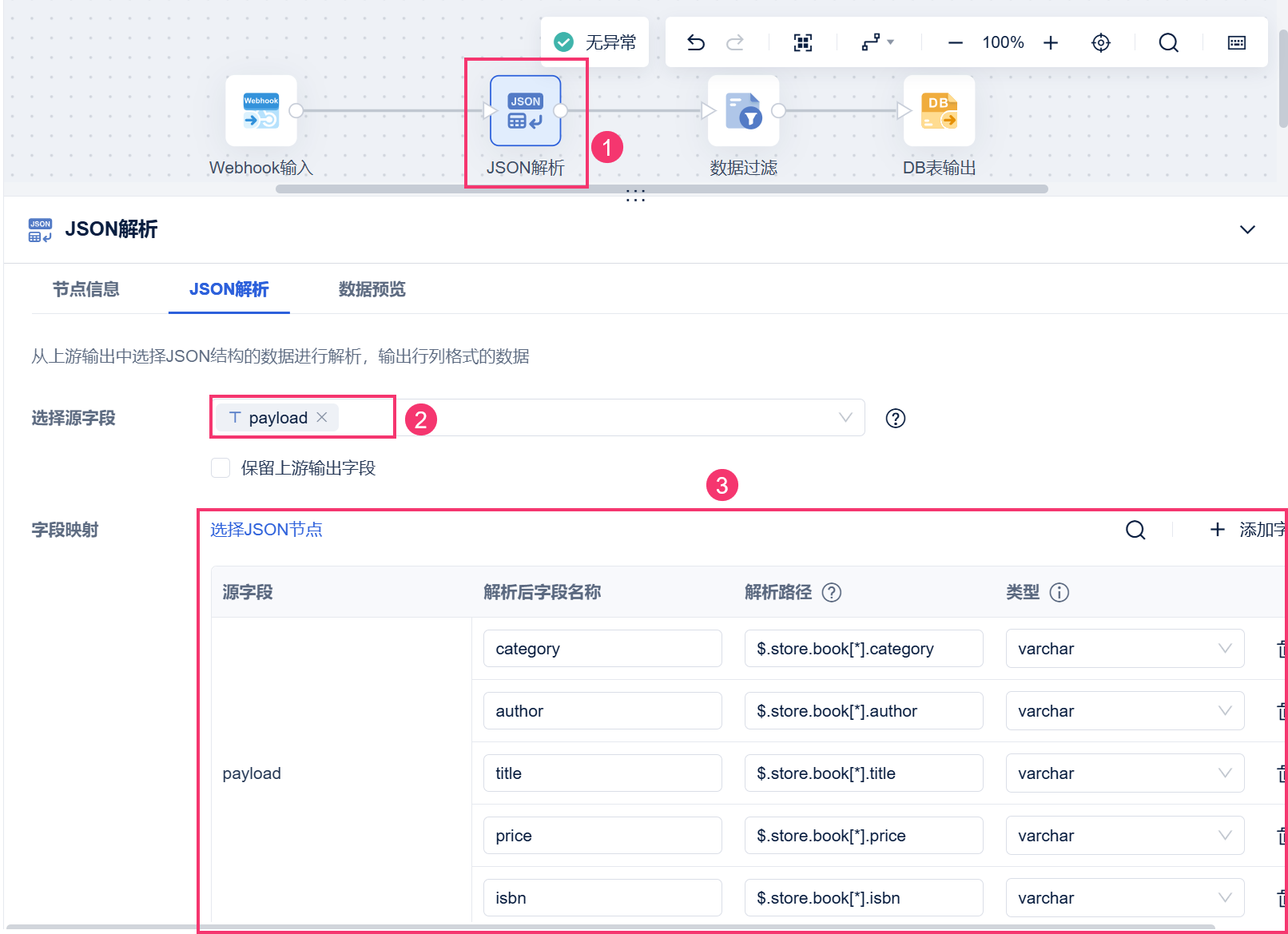
Task: Open the 选择源字段 dropdown
Action: (x=845, y=417)
